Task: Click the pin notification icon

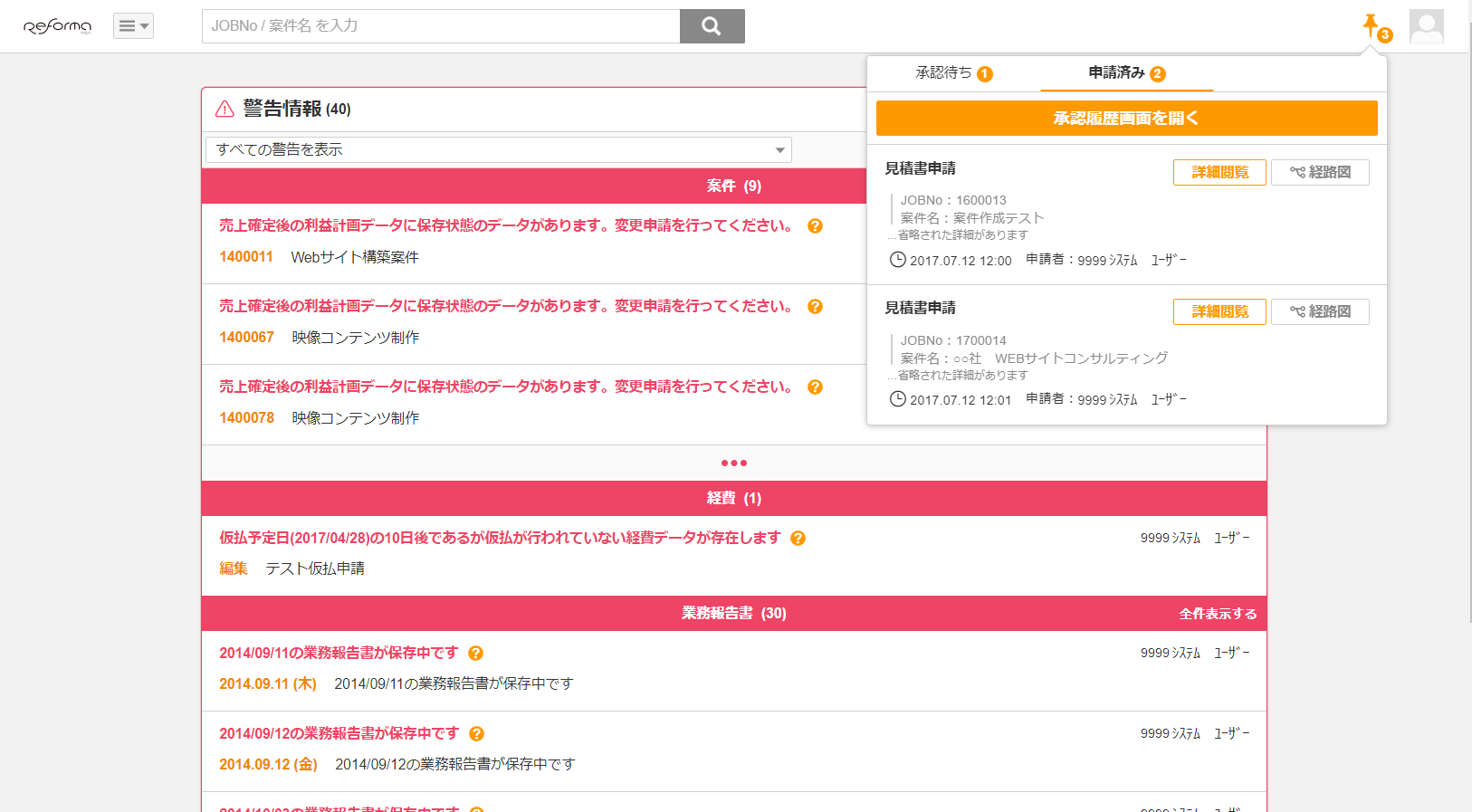Action: coord(1372,26)
